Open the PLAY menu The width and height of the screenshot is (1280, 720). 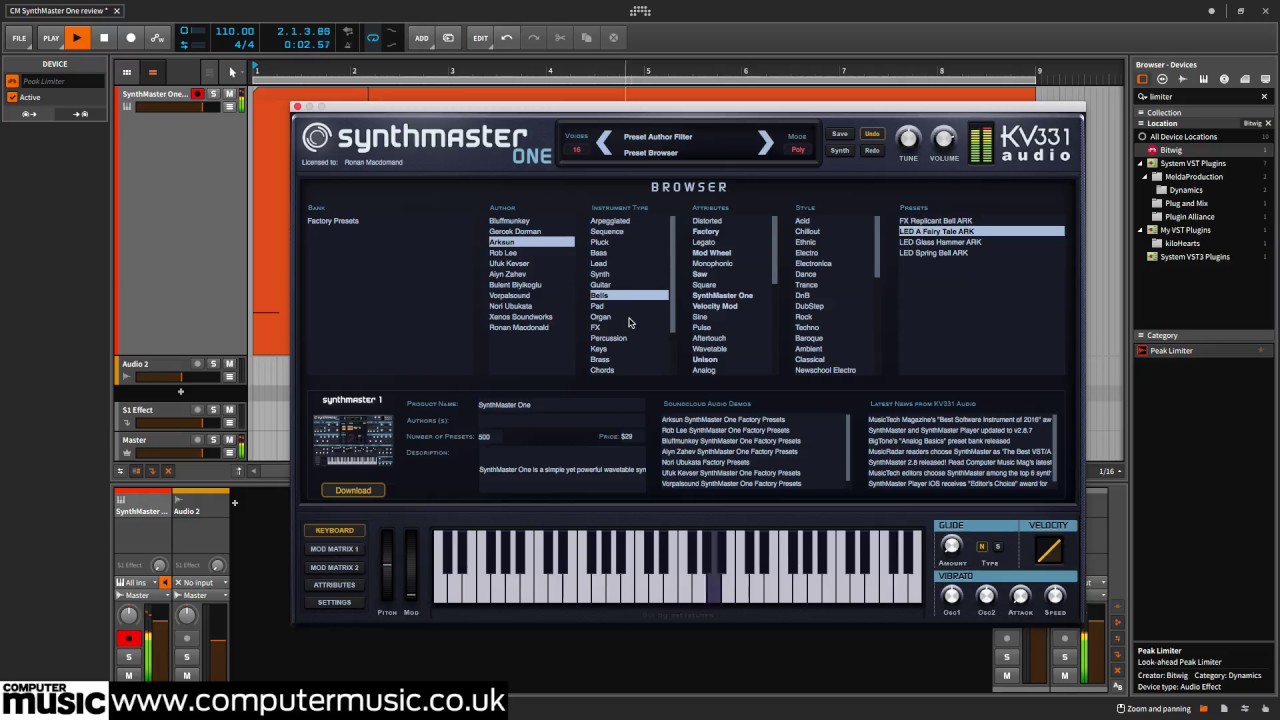point(51,38)
